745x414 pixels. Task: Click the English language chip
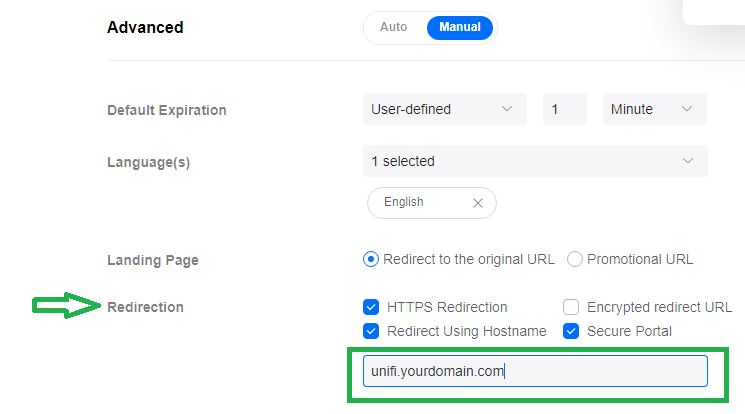405,202
